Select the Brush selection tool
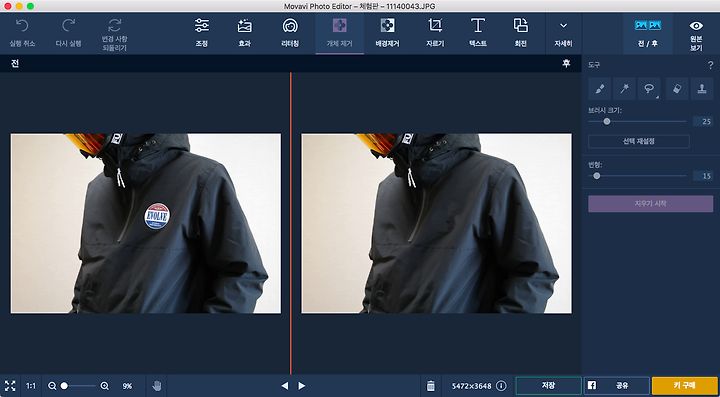The image size is (720, 397). pyautogui.click(x=600, y=89)
